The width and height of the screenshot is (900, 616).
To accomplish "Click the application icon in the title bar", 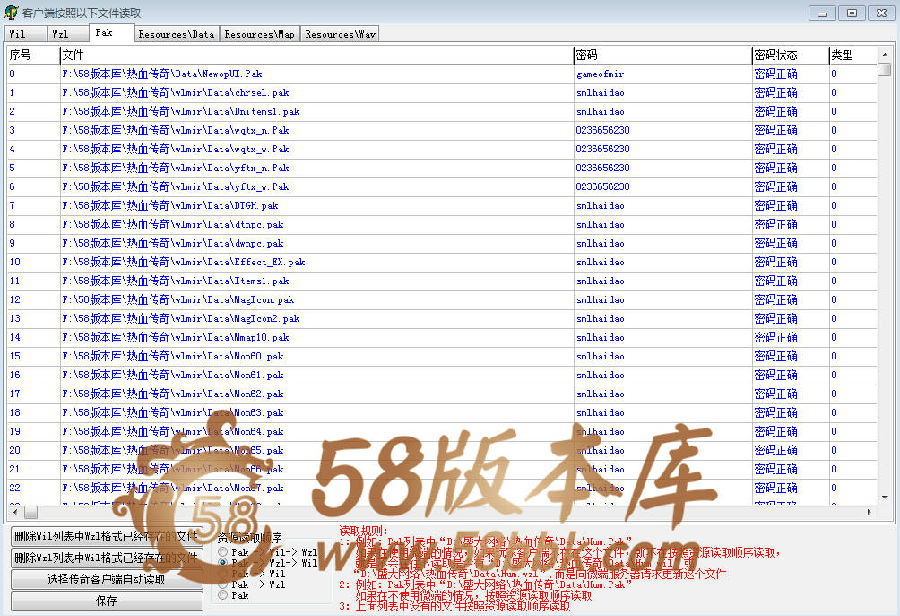I will click(11, 12).
